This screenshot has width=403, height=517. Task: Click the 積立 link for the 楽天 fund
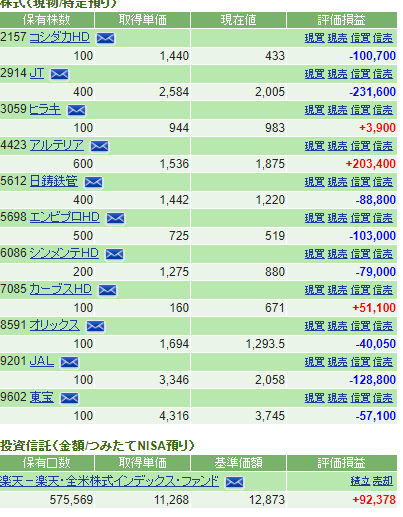click(x=360, y=481)
